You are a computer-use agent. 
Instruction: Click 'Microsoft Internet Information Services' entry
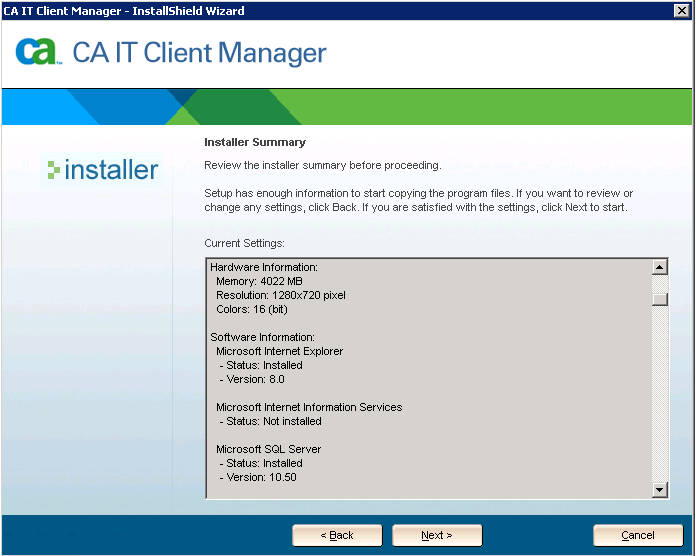coord(309,407)
